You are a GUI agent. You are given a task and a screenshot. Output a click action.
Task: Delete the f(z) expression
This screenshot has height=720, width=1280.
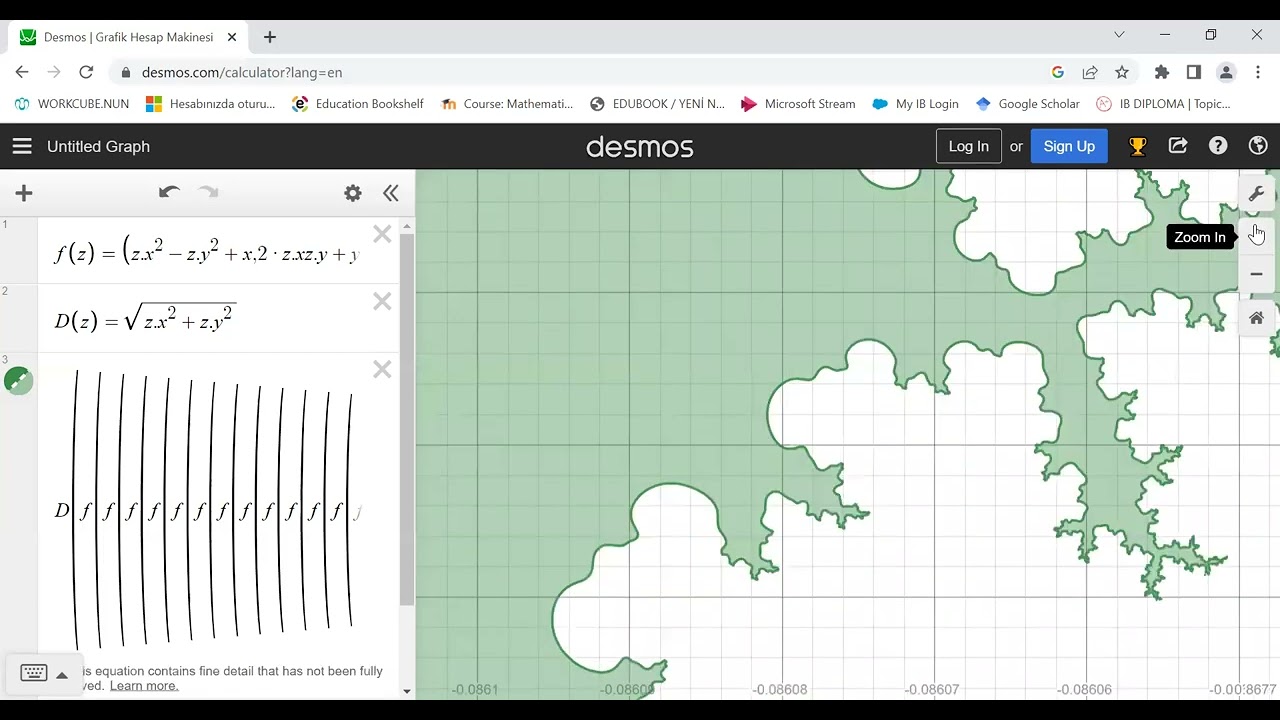pos(382,234)
